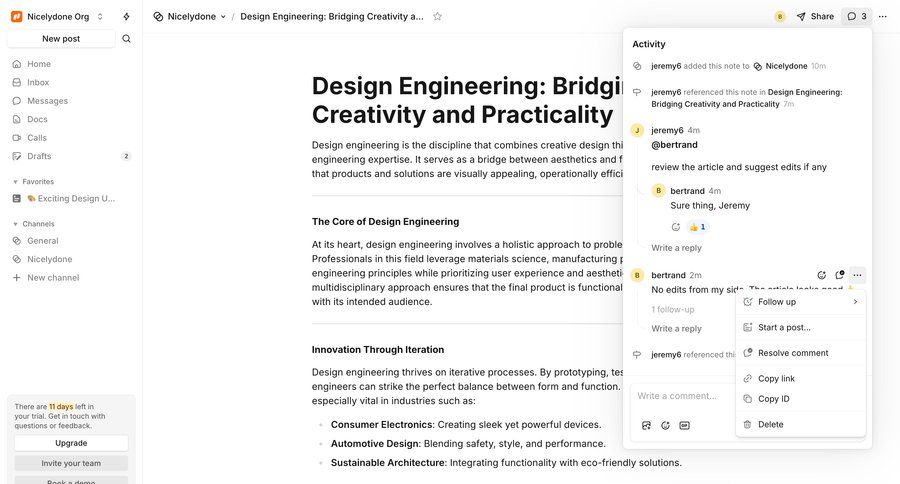Click resolve icon on bertrand's comment

tap(839, 275)
